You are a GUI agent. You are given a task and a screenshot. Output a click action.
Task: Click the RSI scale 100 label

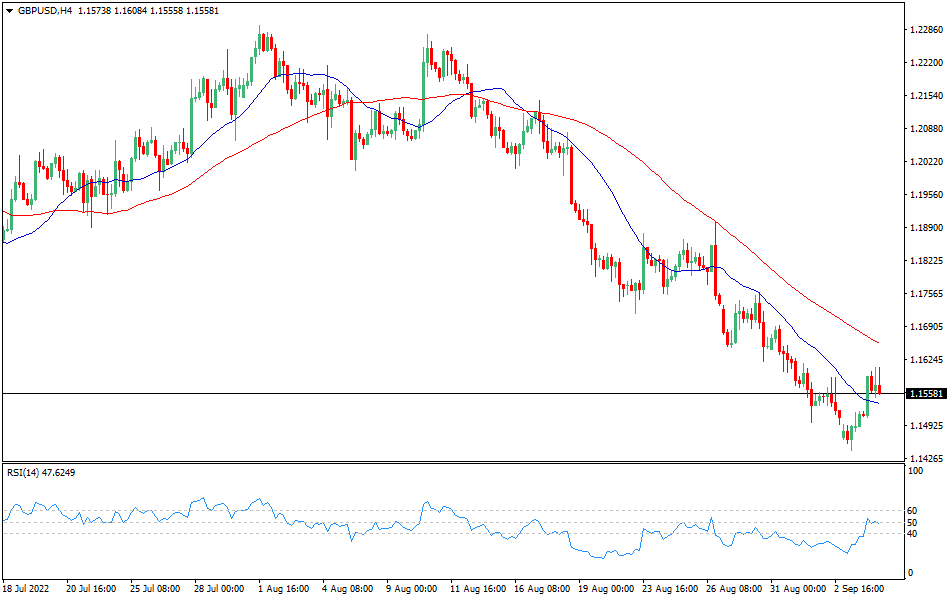(913, 471)
